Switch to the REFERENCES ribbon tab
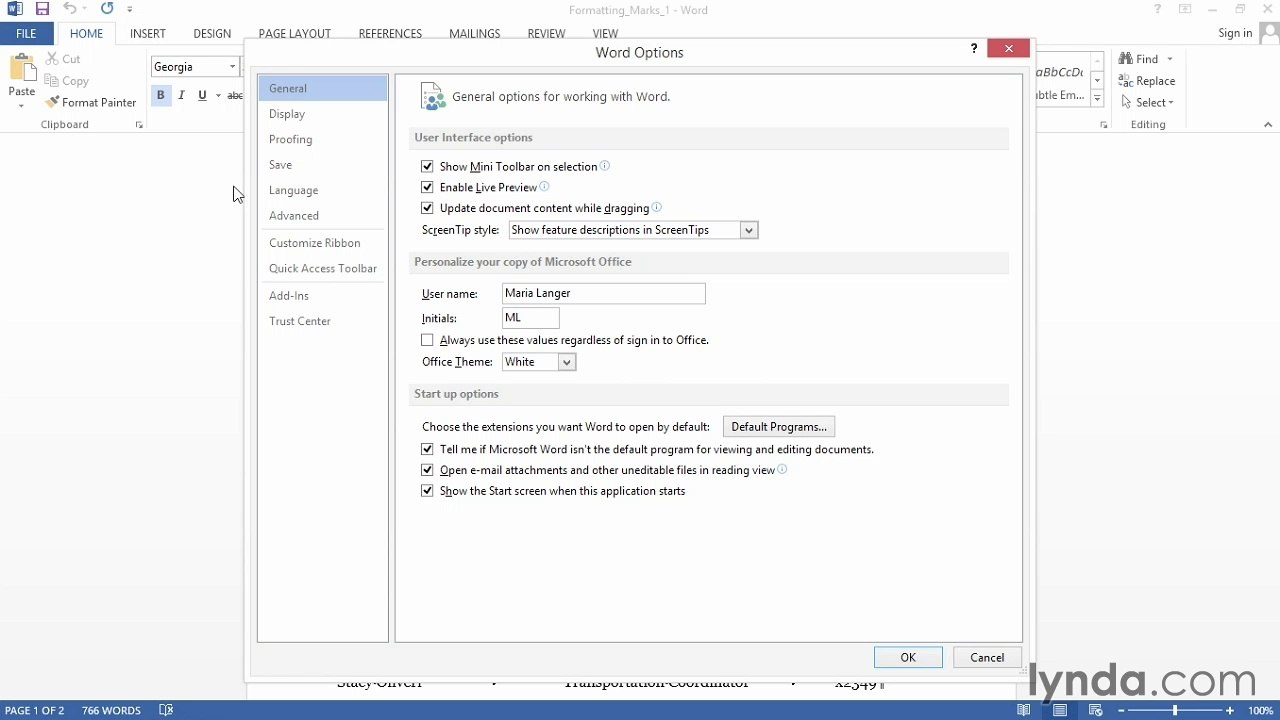Image resolution: width=1280 pixels, height=720 pixels. click(x=390, y=33)
